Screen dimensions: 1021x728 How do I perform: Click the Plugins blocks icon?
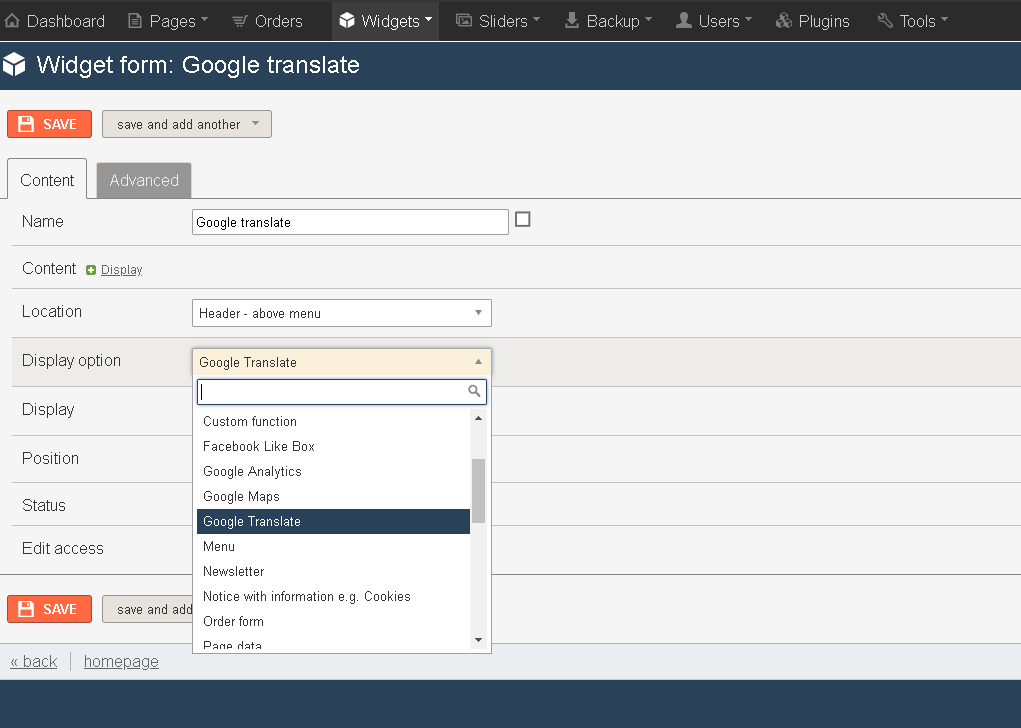click(x=784, y=21)
